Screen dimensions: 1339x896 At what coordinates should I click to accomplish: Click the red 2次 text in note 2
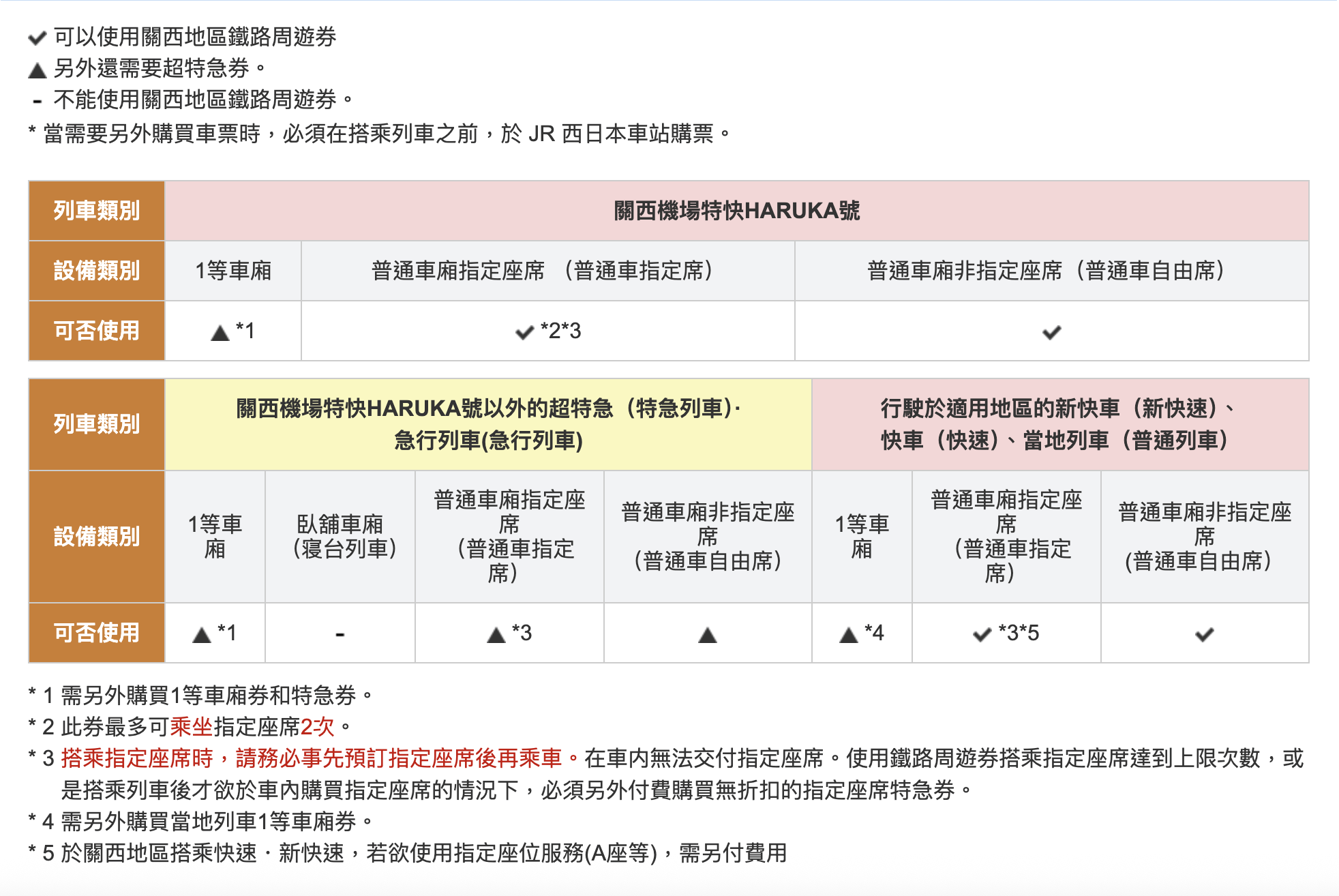317,727
